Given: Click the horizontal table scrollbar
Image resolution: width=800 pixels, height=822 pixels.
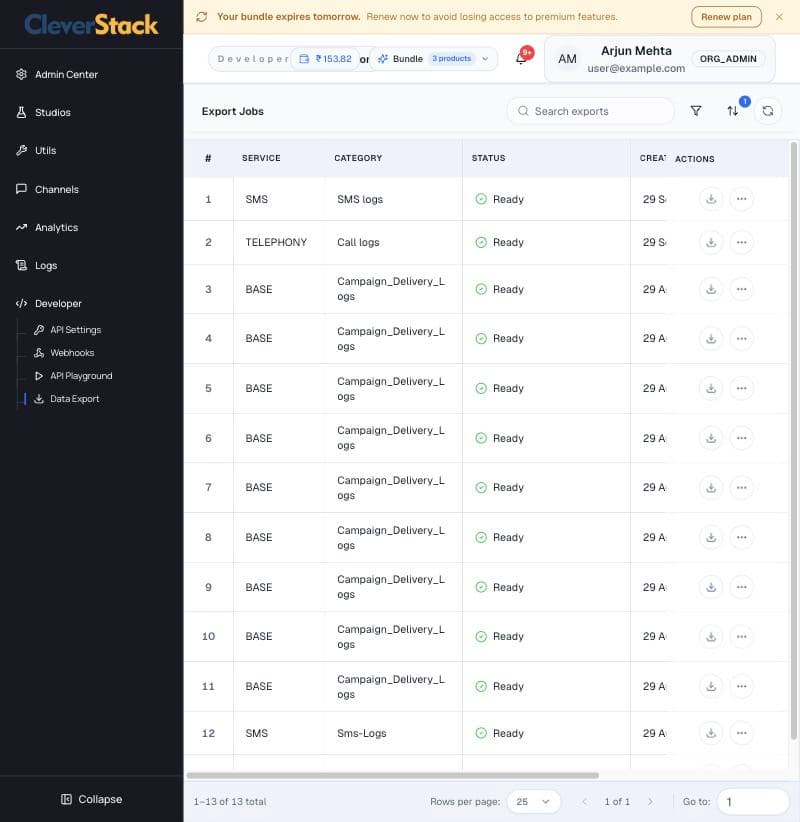Looking at the screenshot, I should pos(393,775).
